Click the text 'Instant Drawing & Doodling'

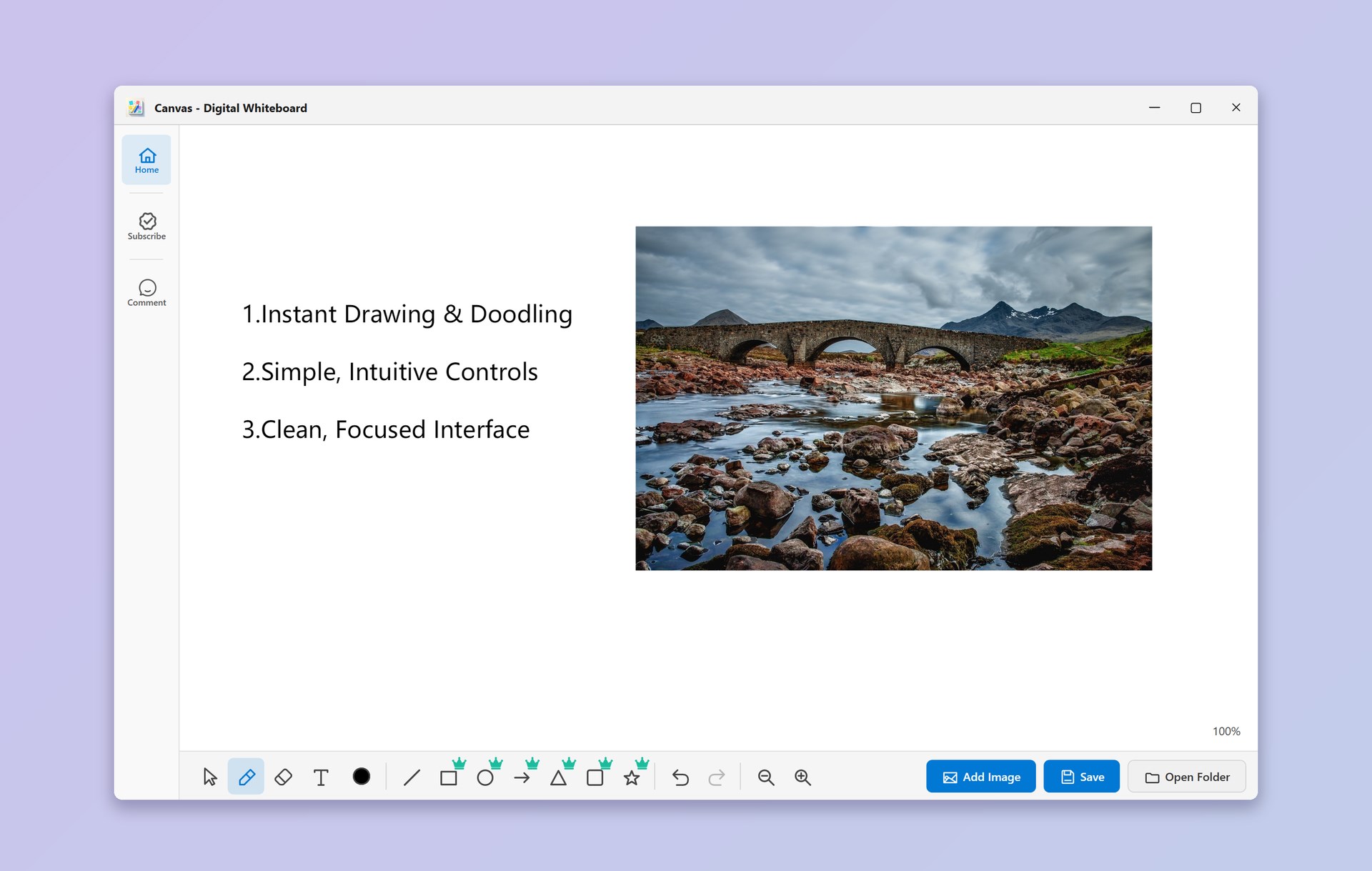pos(417,314)
